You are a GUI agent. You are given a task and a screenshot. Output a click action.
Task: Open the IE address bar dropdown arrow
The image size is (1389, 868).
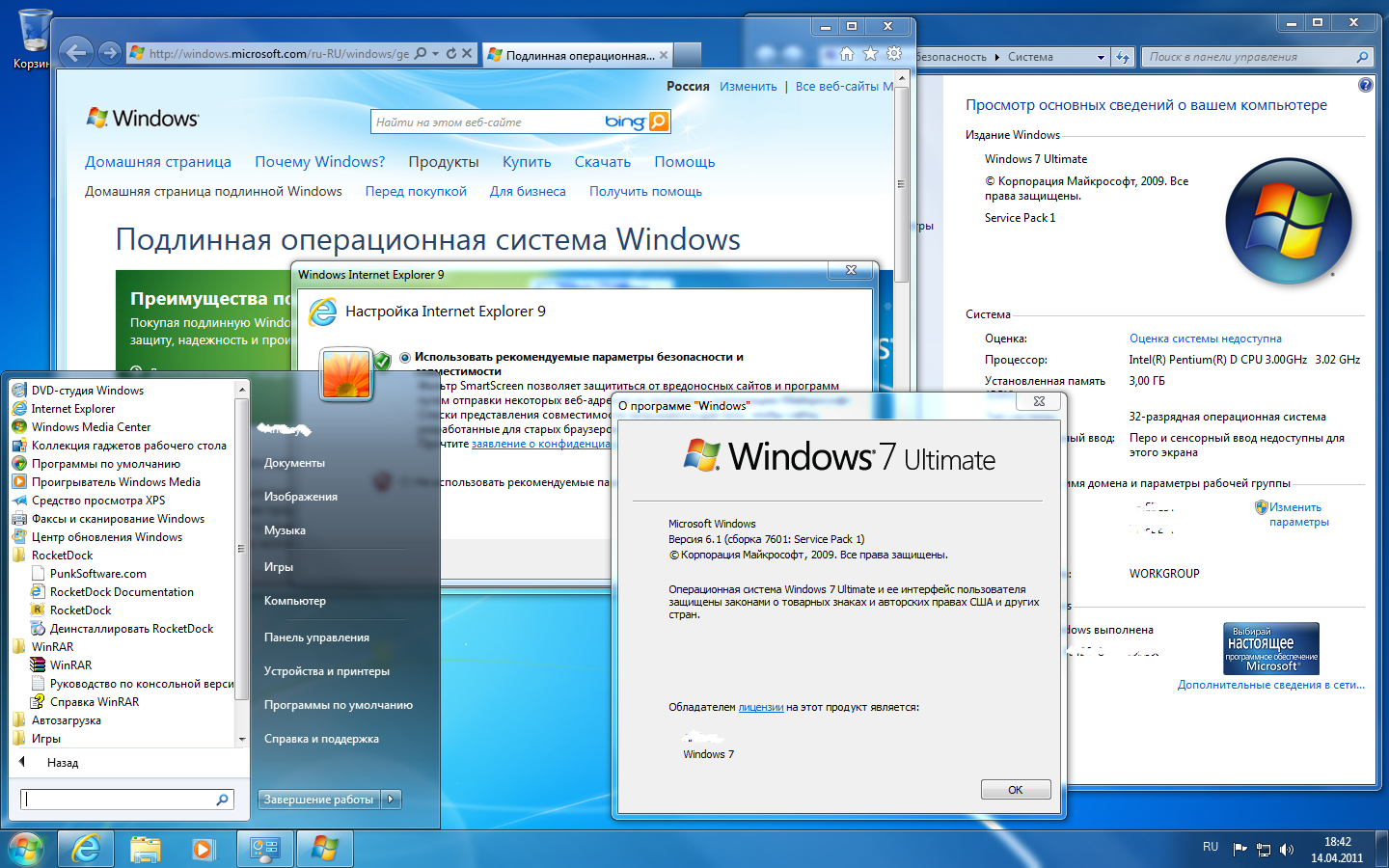436,54
